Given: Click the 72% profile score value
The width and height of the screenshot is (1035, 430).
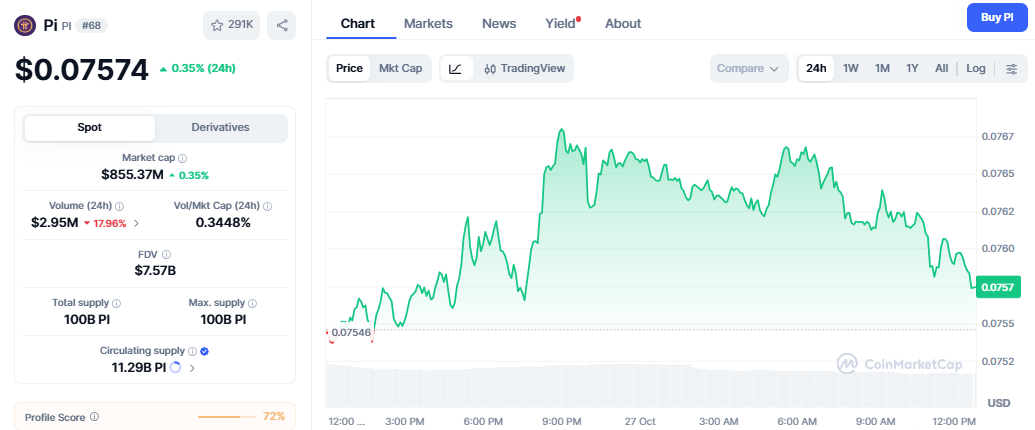Looking at the screenshot, I should pyautogui.click(x=274, y=417).
